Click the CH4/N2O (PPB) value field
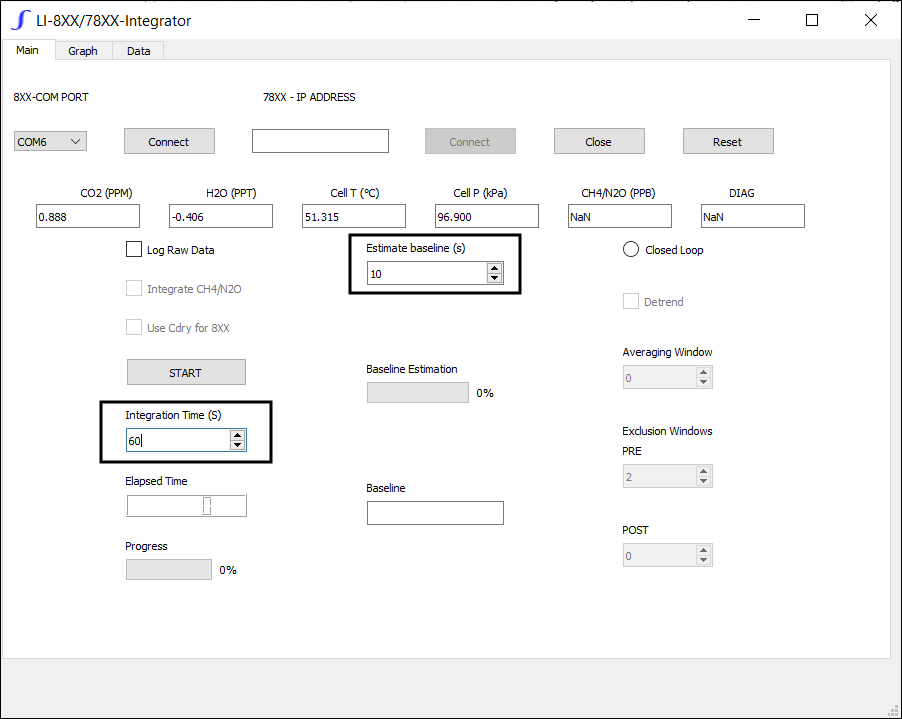Screen dimensions: 902x719 point(620,216)
